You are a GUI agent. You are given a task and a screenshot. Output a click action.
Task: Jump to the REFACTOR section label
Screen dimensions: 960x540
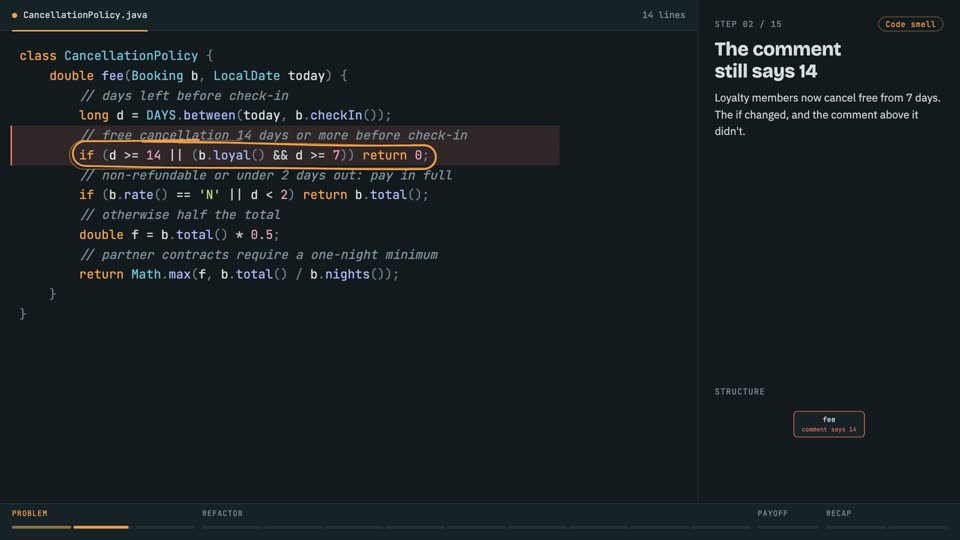[x=222, y=513]
